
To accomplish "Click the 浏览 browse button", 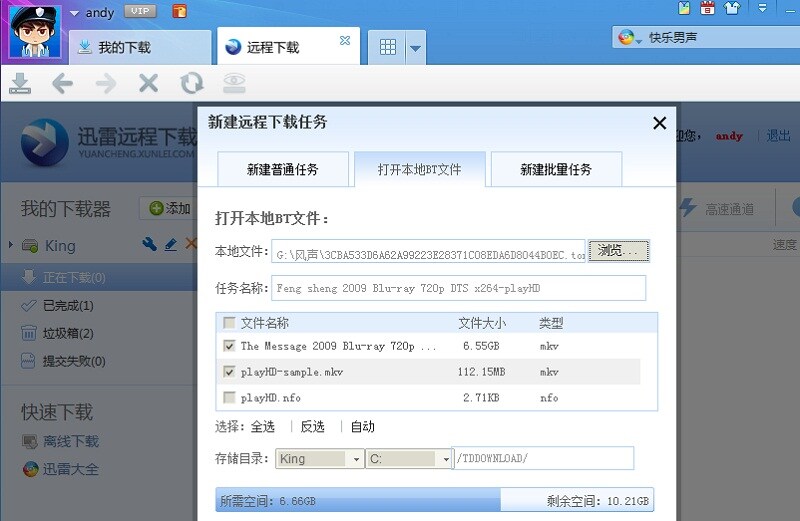I will point(618,251).
